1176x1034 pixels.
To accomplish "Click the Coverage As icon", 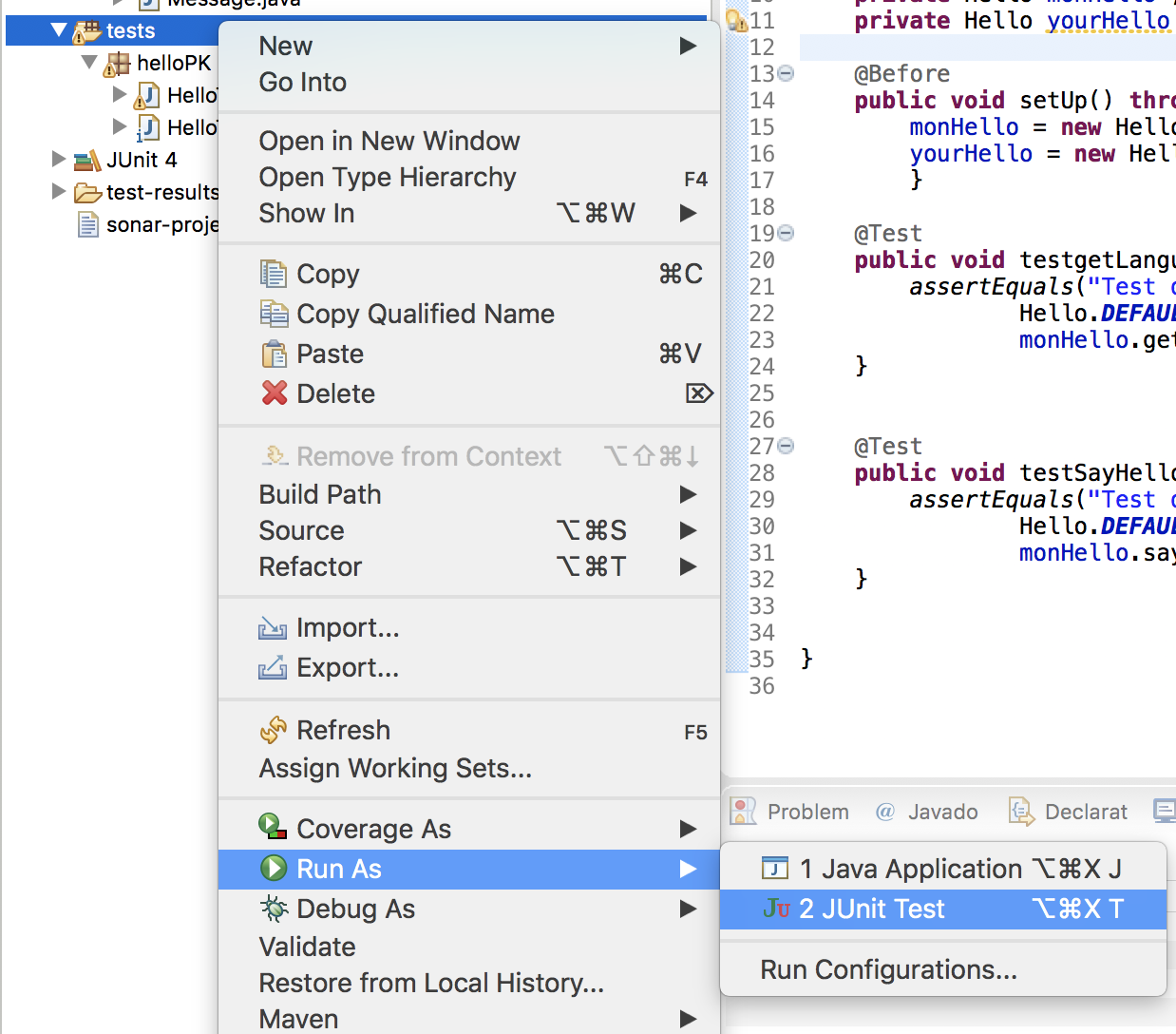I will click(274, 828).
